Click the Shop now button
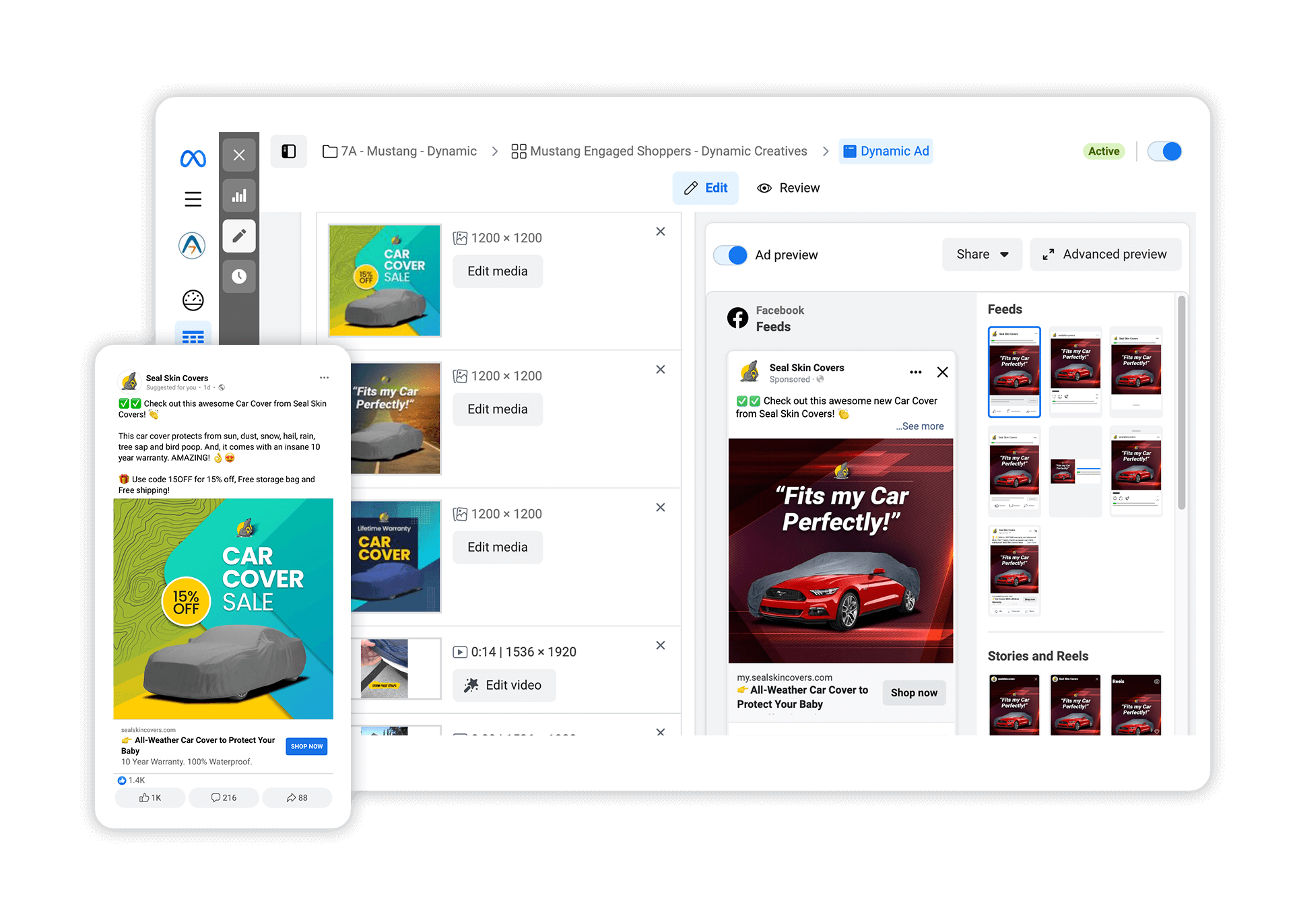This screenshot has height=924, width=1293. point(913,692)
